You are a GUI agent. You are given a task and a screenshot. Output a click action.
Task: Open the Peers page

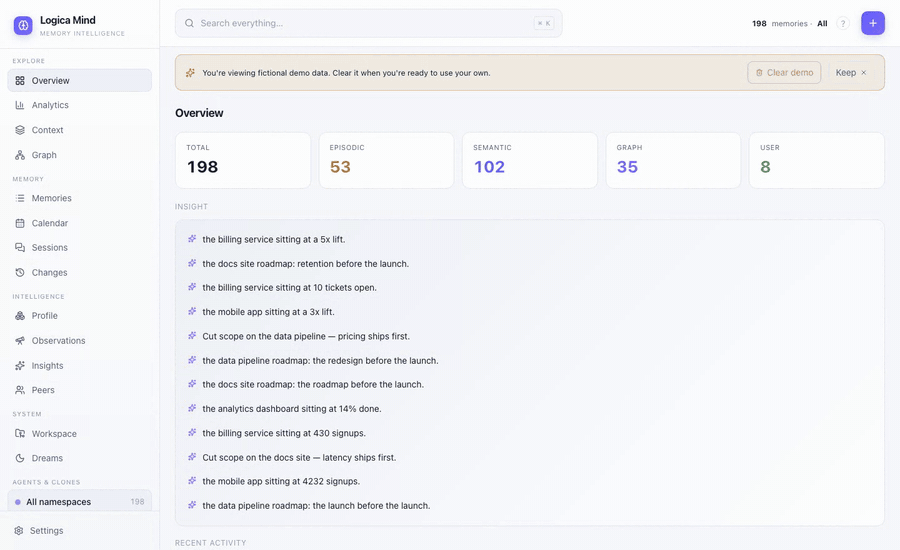point(80,390)
